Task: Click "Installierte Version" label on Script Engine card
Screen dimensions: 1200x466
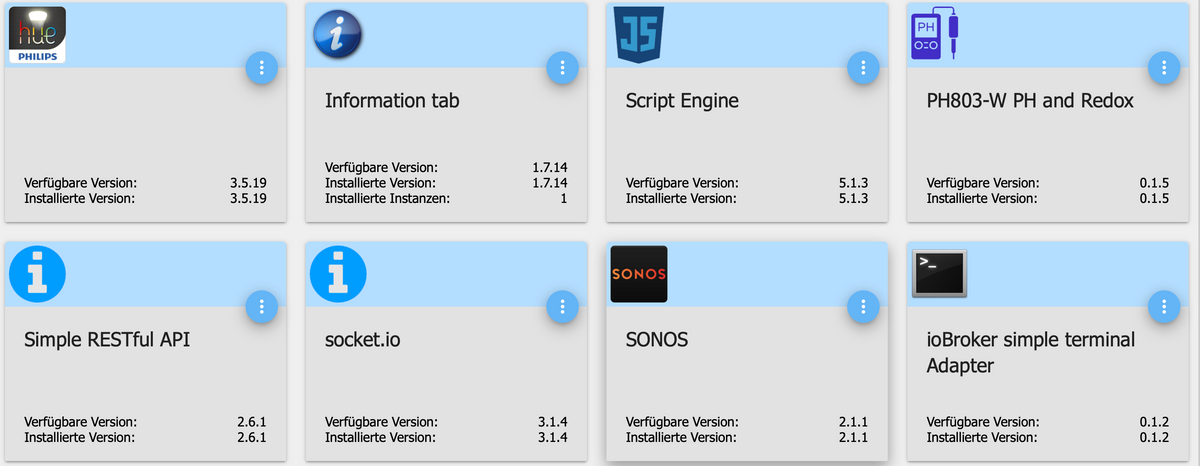Action: coord(681,198)
